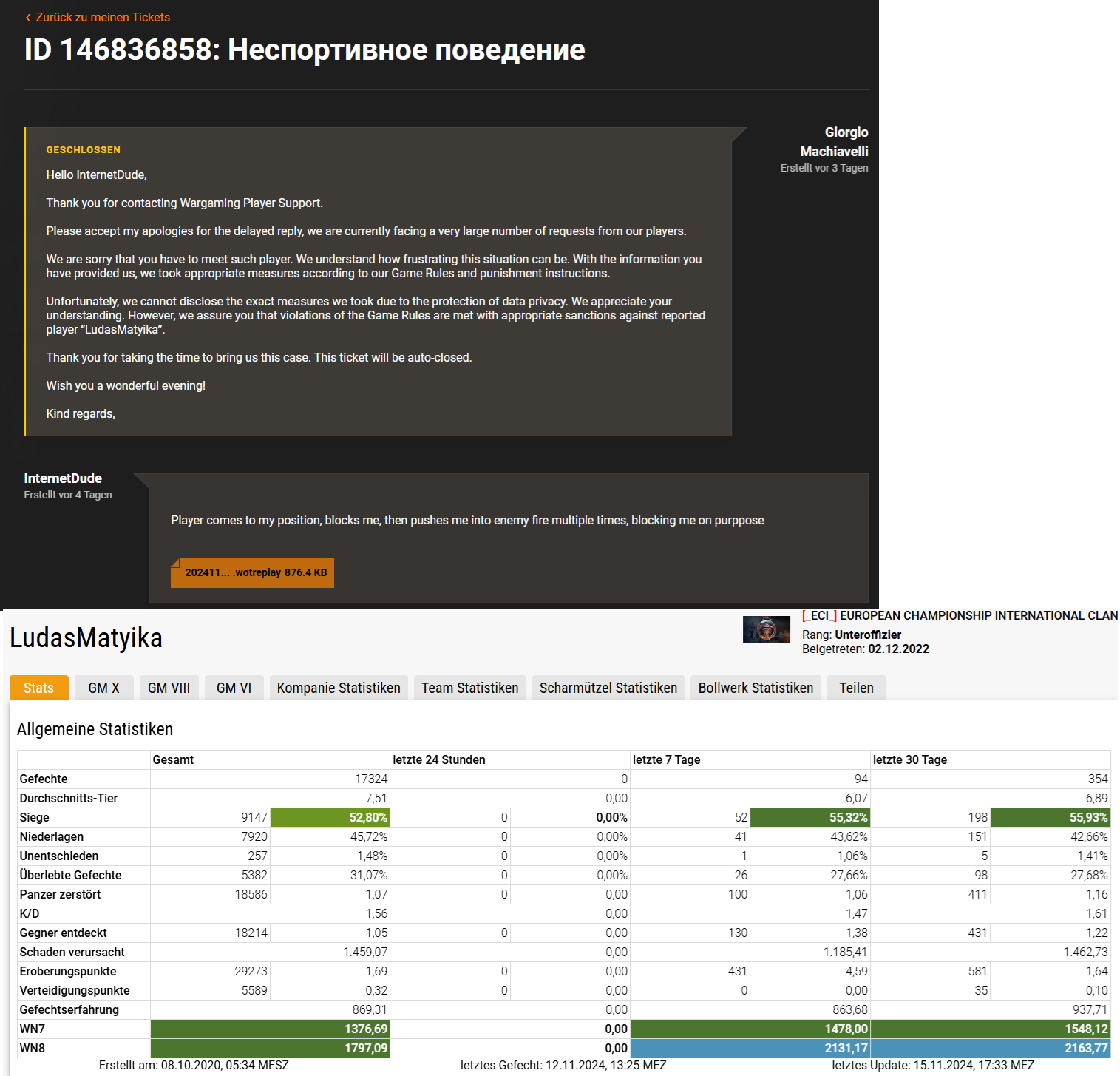This screenshot has height=1076, width=1120.
Task: Switch to the GM VIII tab
Action: tap(169, 688)
